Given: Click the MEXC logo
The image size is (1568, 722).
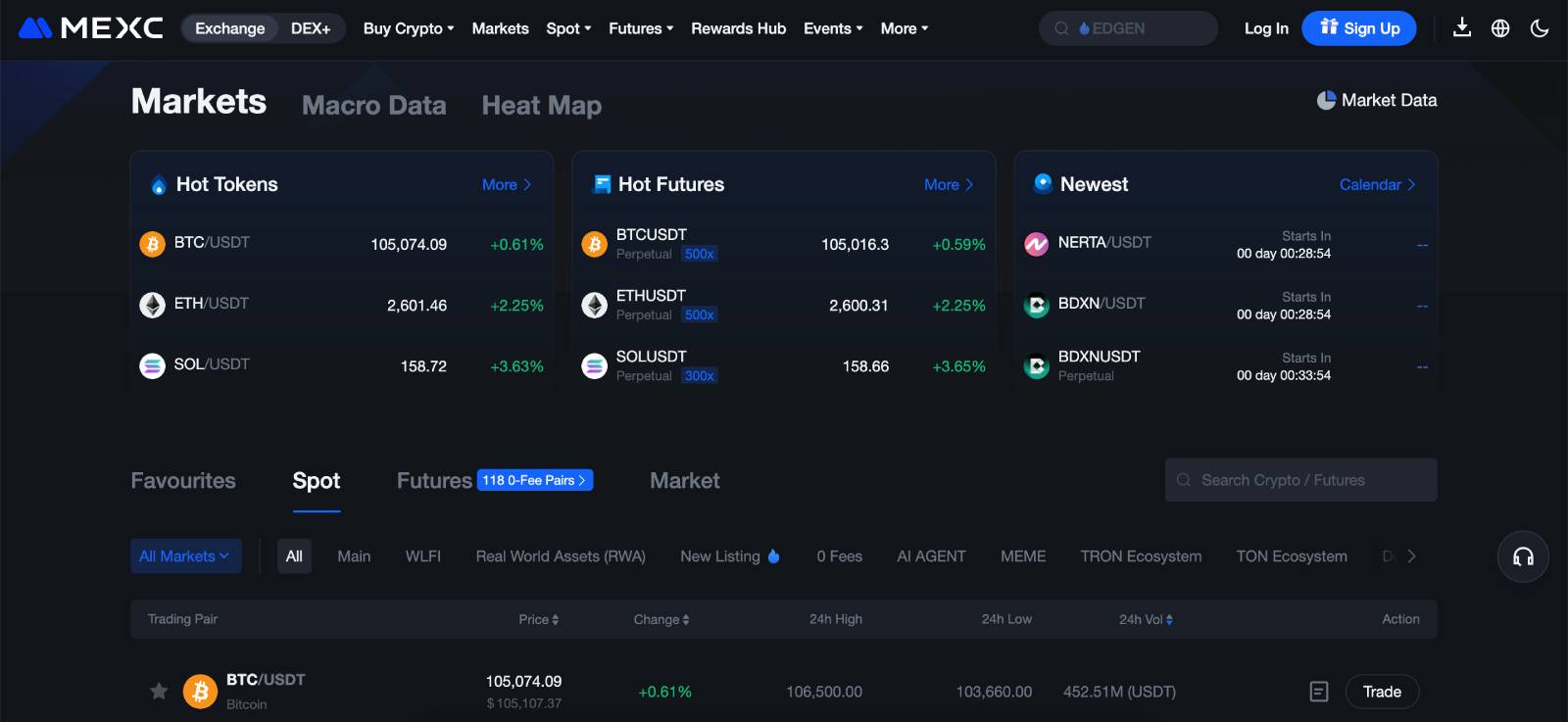Looking at the screenshot, I should (90, 28).
